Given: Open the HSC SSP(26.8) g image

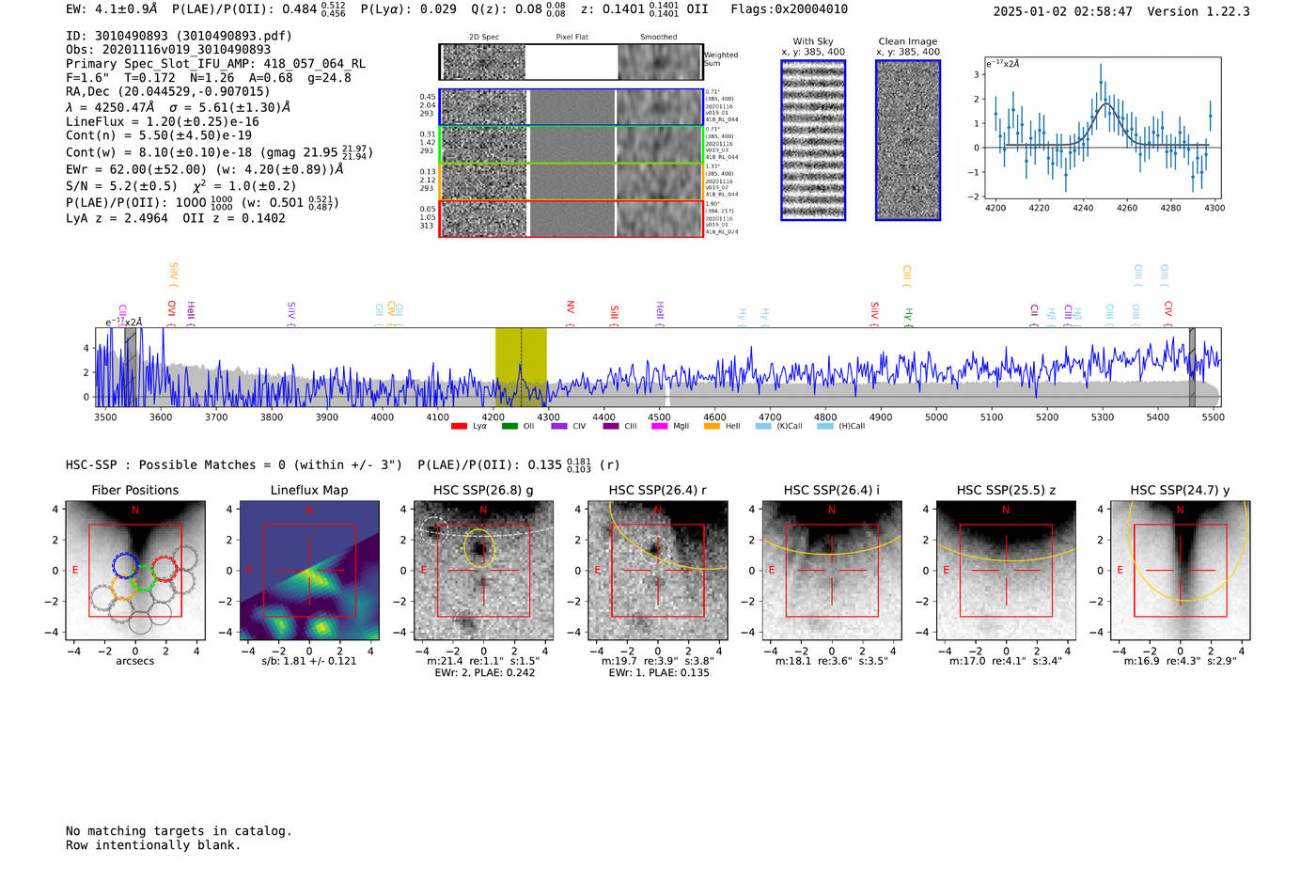Looking at the screenshot, I should [483, 571].
